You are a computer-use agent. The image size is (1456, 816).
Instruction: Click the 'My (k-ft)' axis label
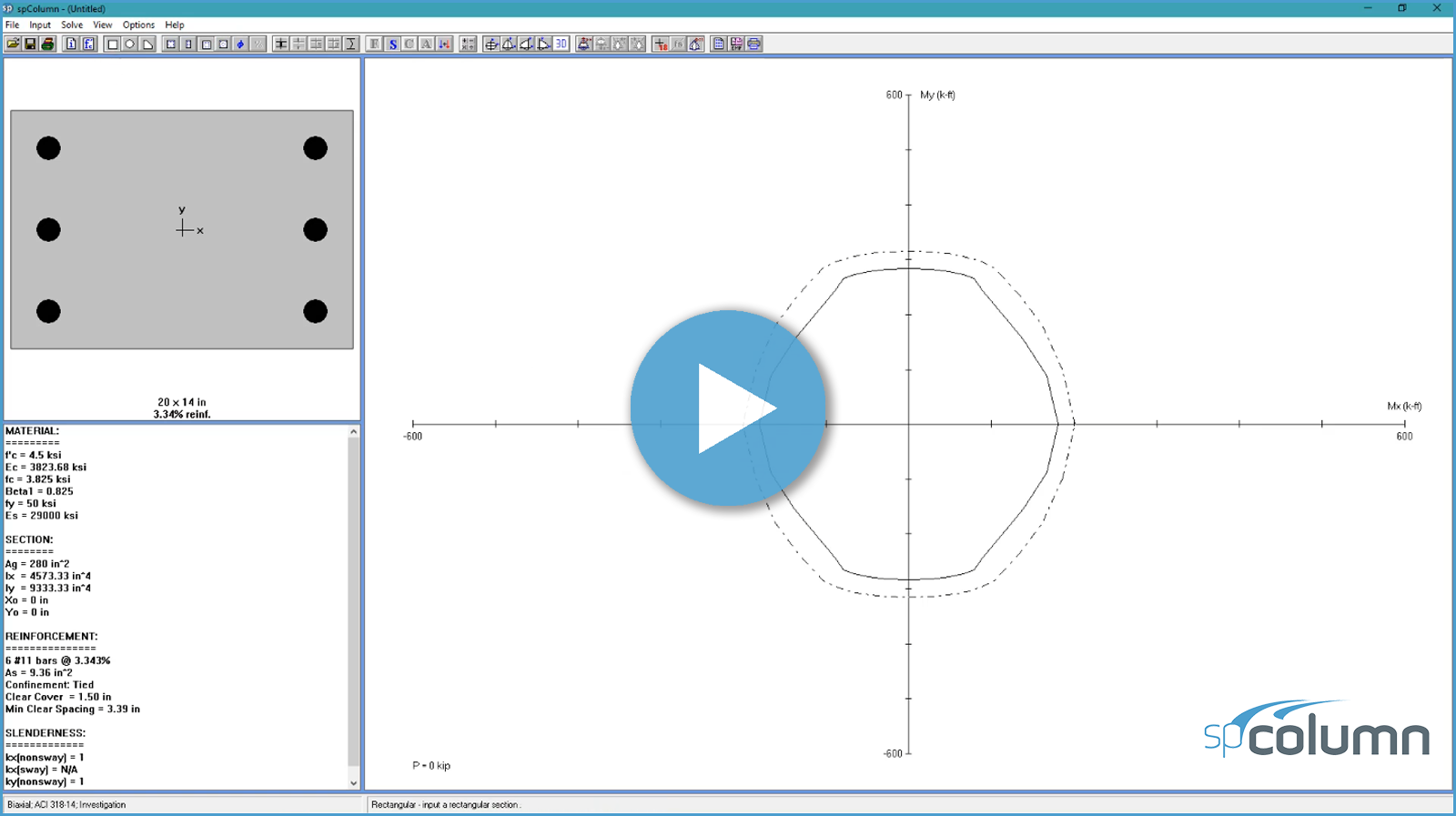(937, 95)
